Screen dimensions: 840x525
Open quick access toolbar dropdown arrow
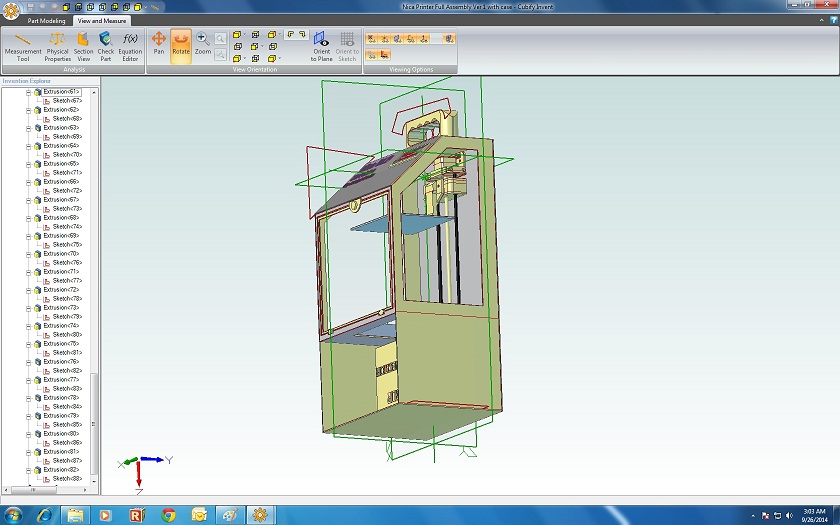(x=145, y=8)
